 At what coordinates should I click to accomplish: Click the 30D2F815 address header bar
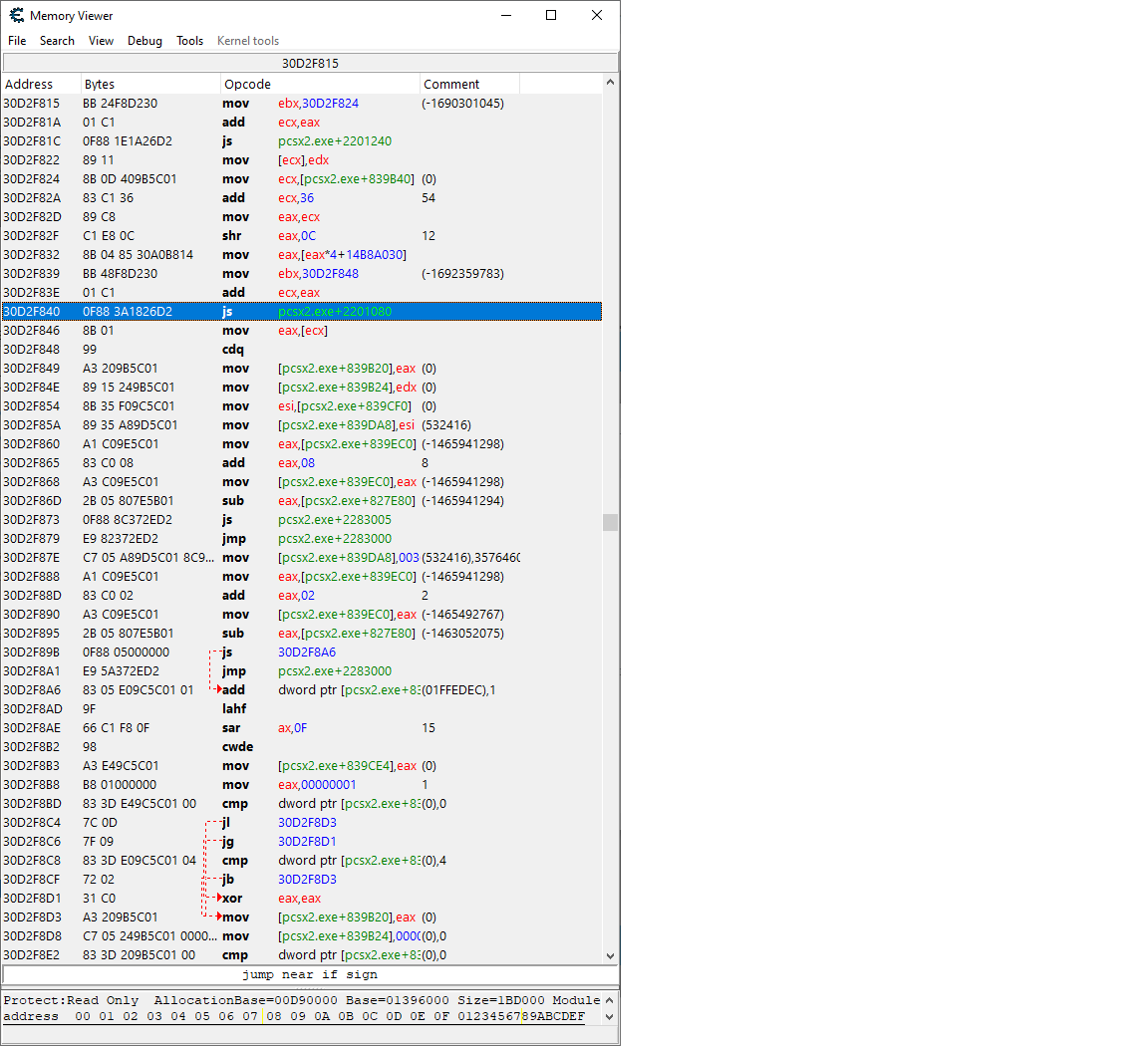point(310,63)
